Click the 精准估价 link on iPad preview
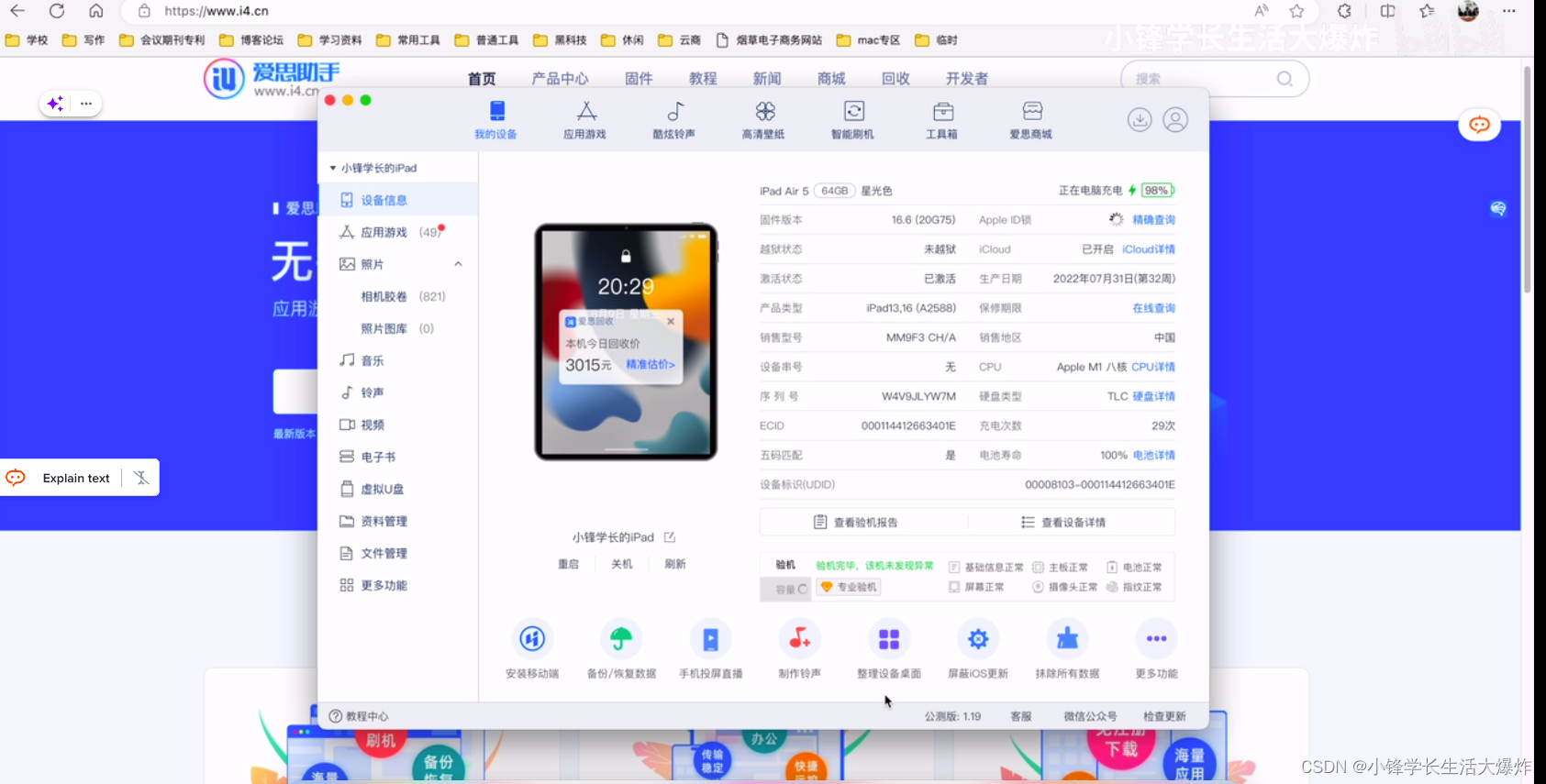1546x784 pixels. (650, 365)
